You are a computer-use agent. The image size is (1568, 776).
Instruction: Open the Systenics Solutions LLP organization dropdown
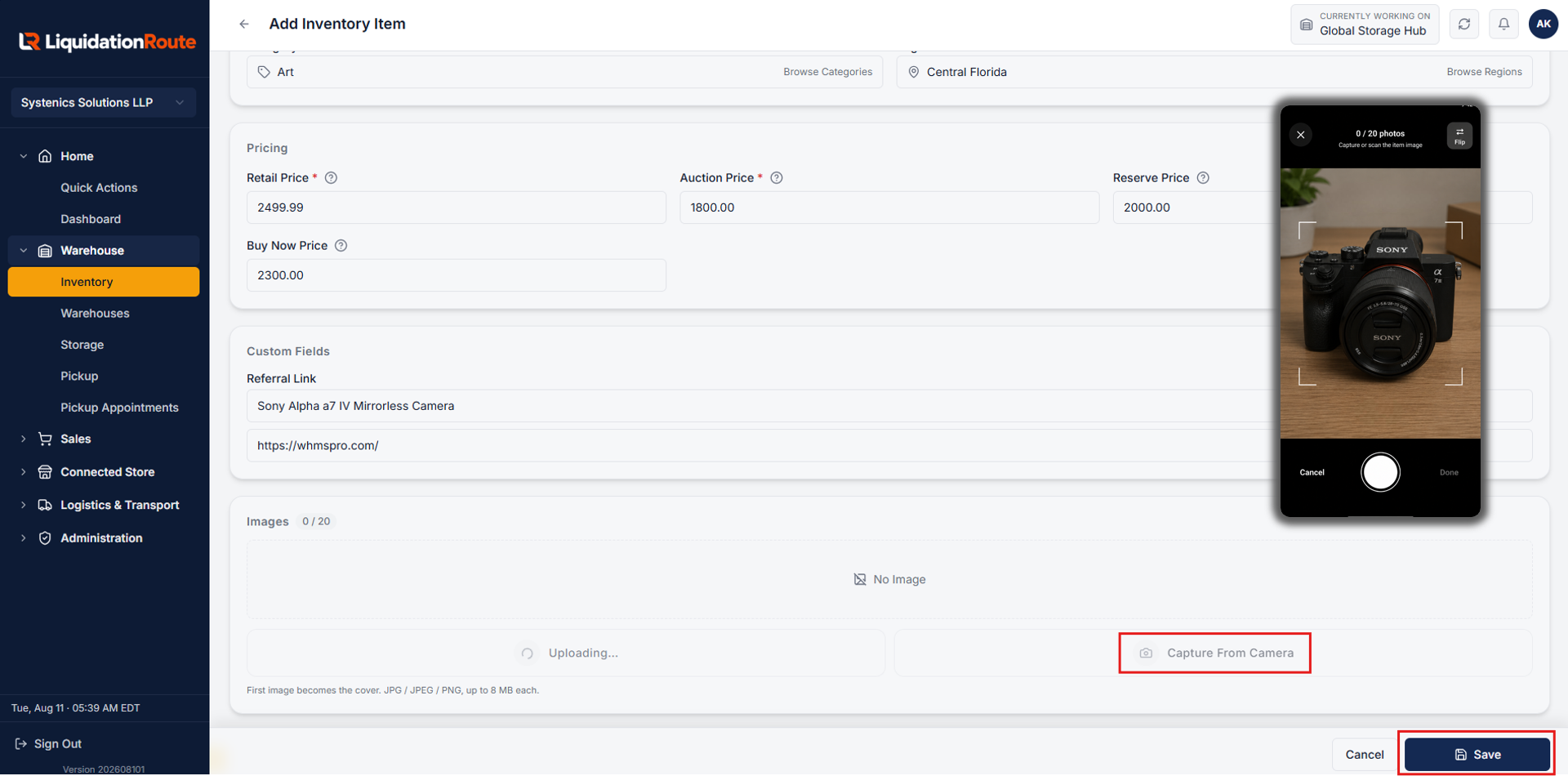coord(104,103)
